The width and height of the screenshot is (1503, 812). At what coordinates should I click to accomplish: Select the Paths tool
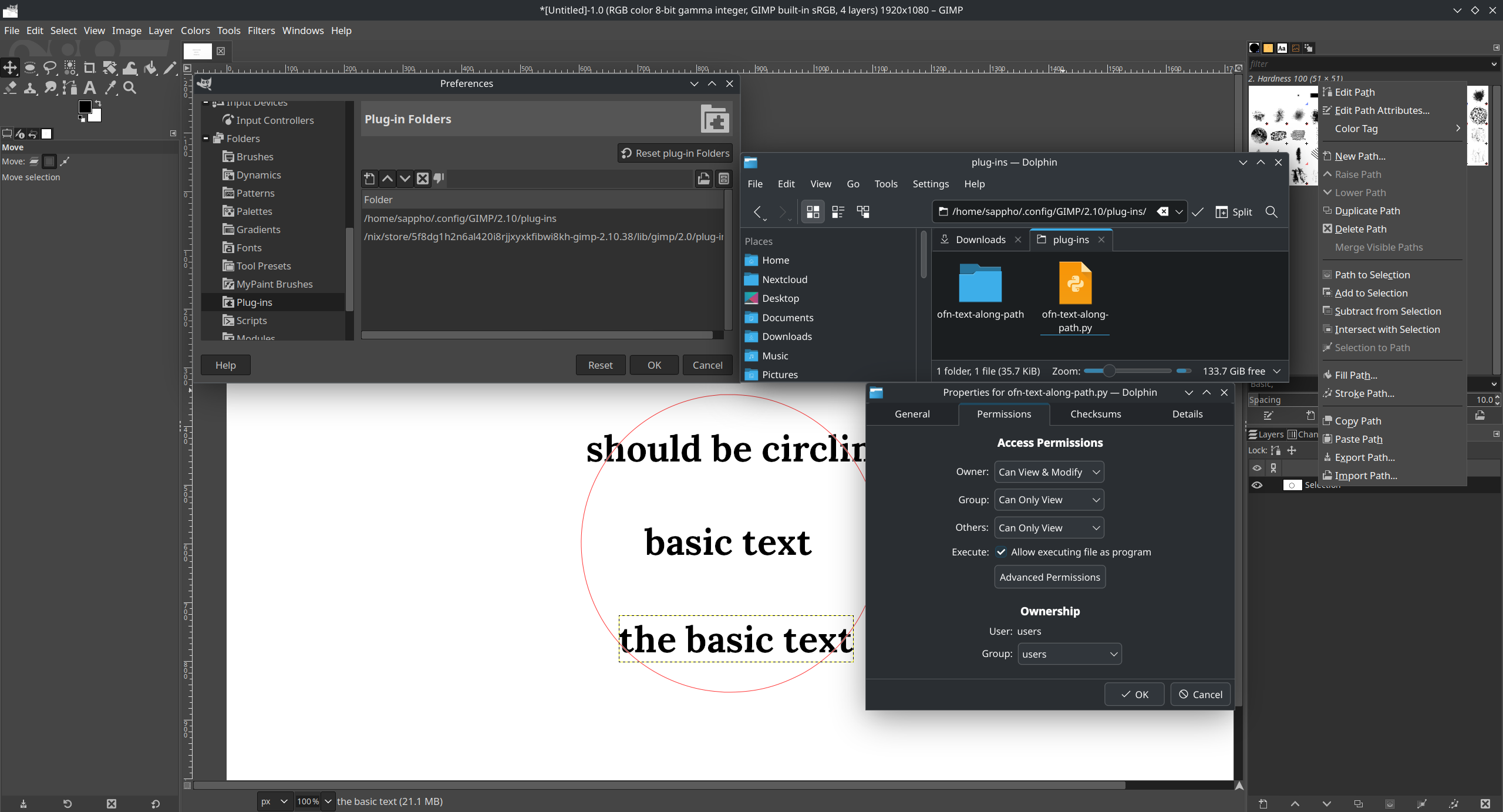pyautogui.click(x=70, y=88)
